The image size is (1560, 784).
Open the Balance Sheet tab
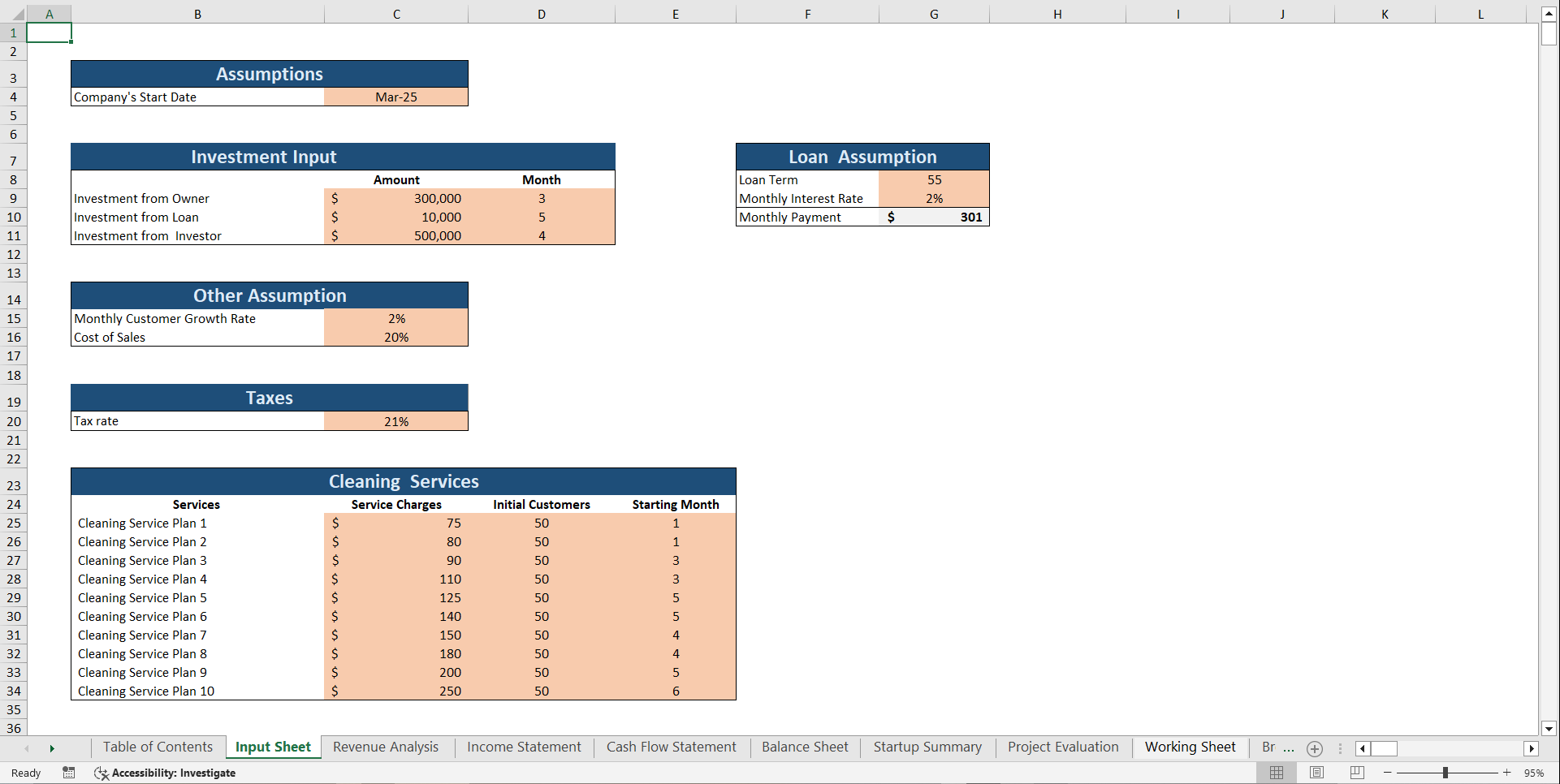(804, 747)
